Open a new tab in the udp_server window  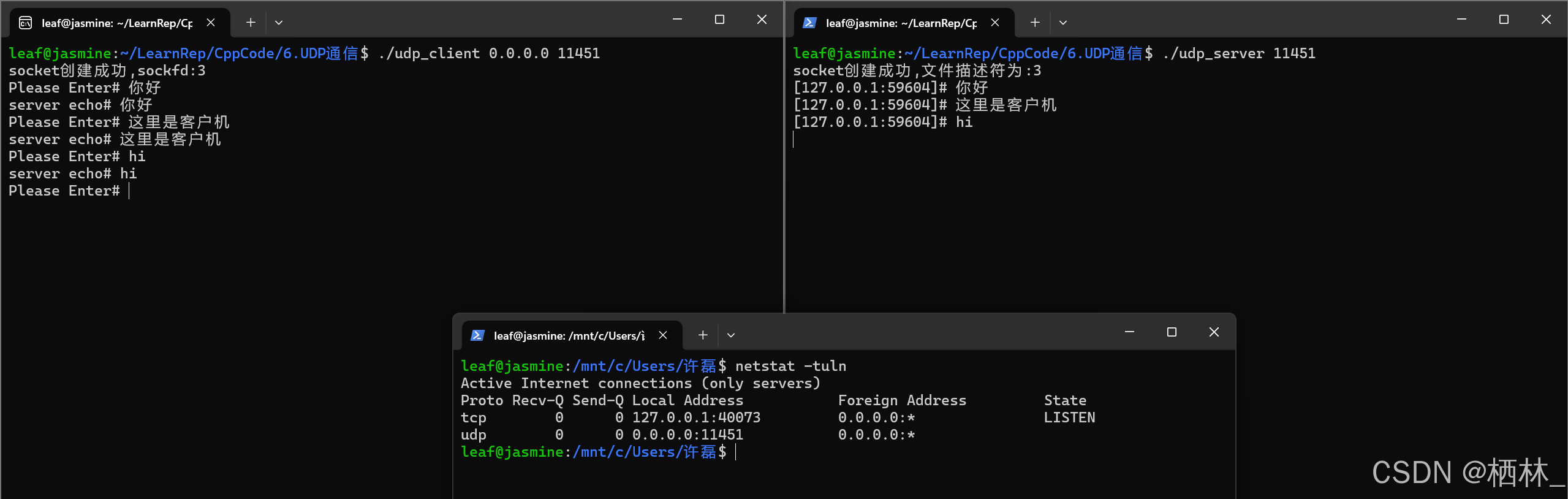click(1035, 23)
